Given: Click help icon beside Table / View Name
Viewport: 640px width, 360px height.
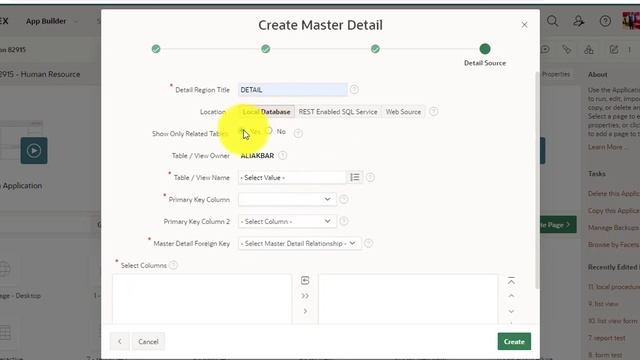Looking at the screenshot, I should click(x=370, y=177).
